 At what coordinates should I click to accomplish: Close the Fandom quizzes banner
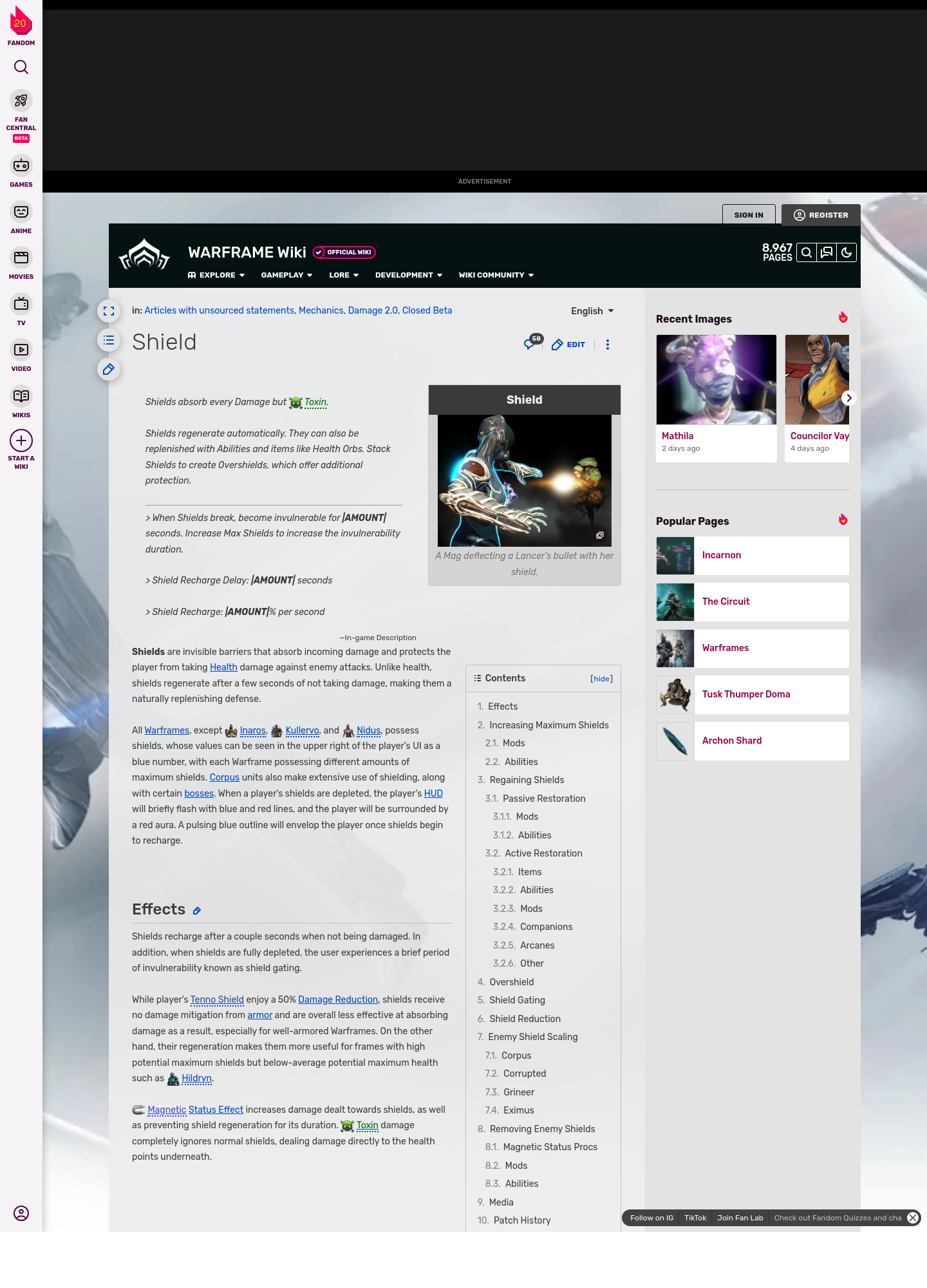(913, 1218)
